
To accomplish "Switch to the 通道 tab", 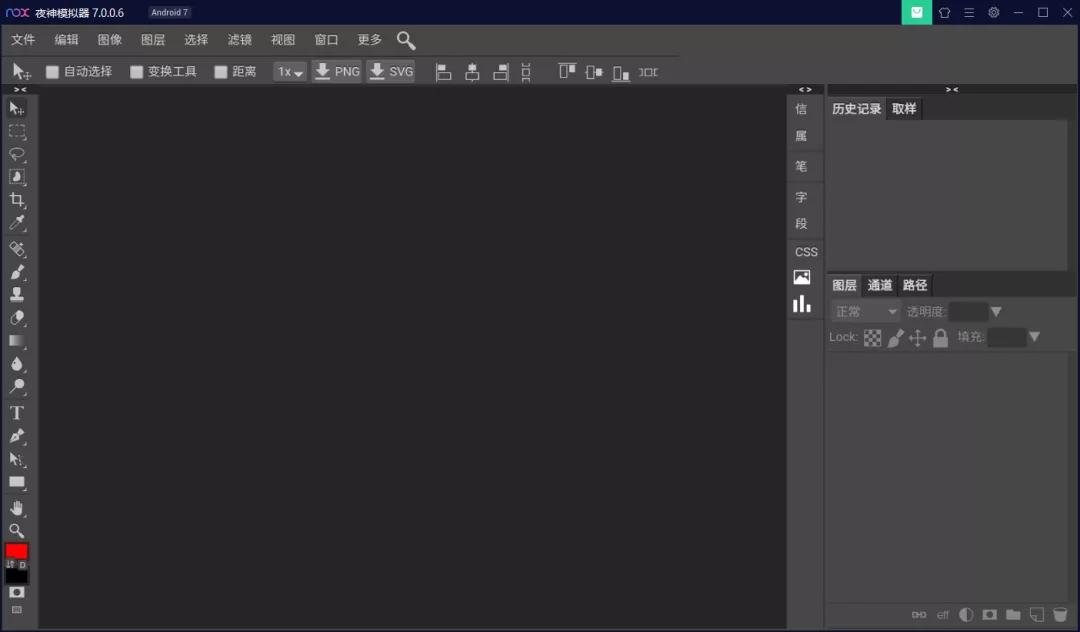I will [x=880, y=285].
